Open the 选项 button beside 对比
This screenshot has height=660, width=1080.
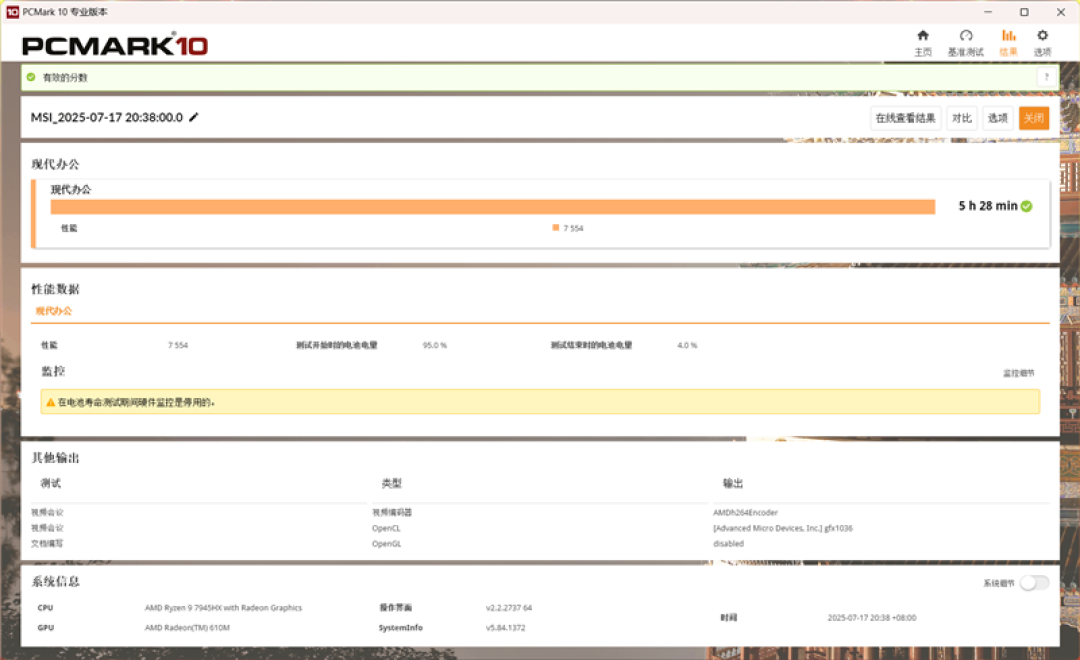pyautogui.click(x=997, y=118)
